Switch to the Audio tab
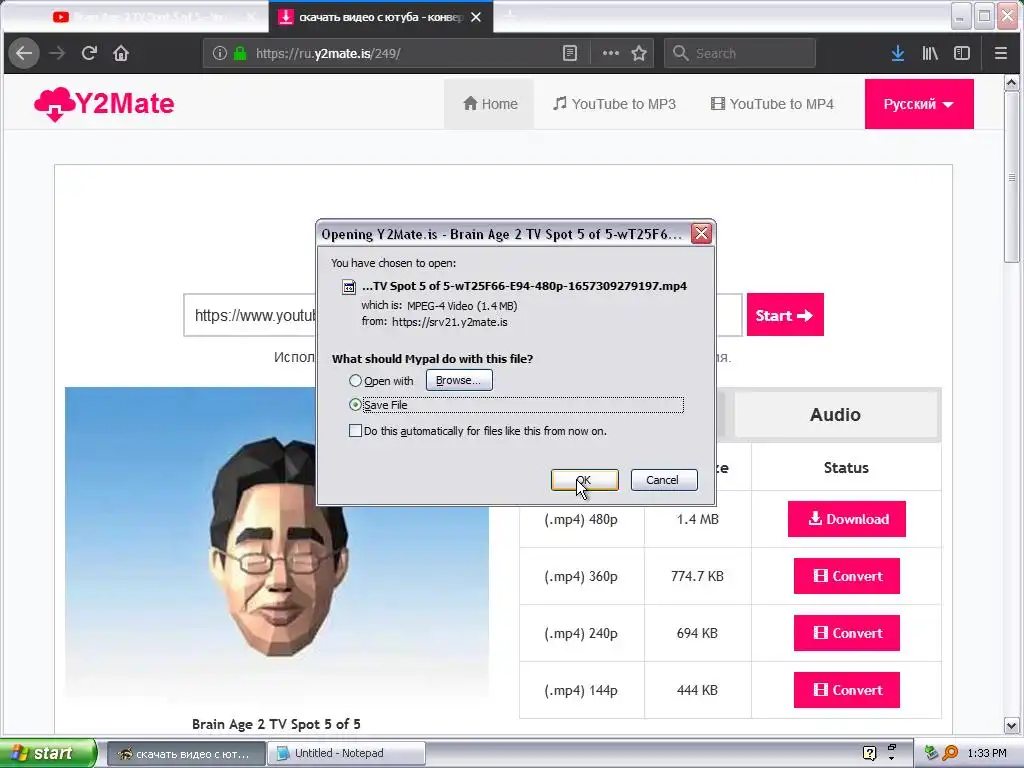Image resolution: width=1024 pixels, height=768 pixels. coord(835,414)
